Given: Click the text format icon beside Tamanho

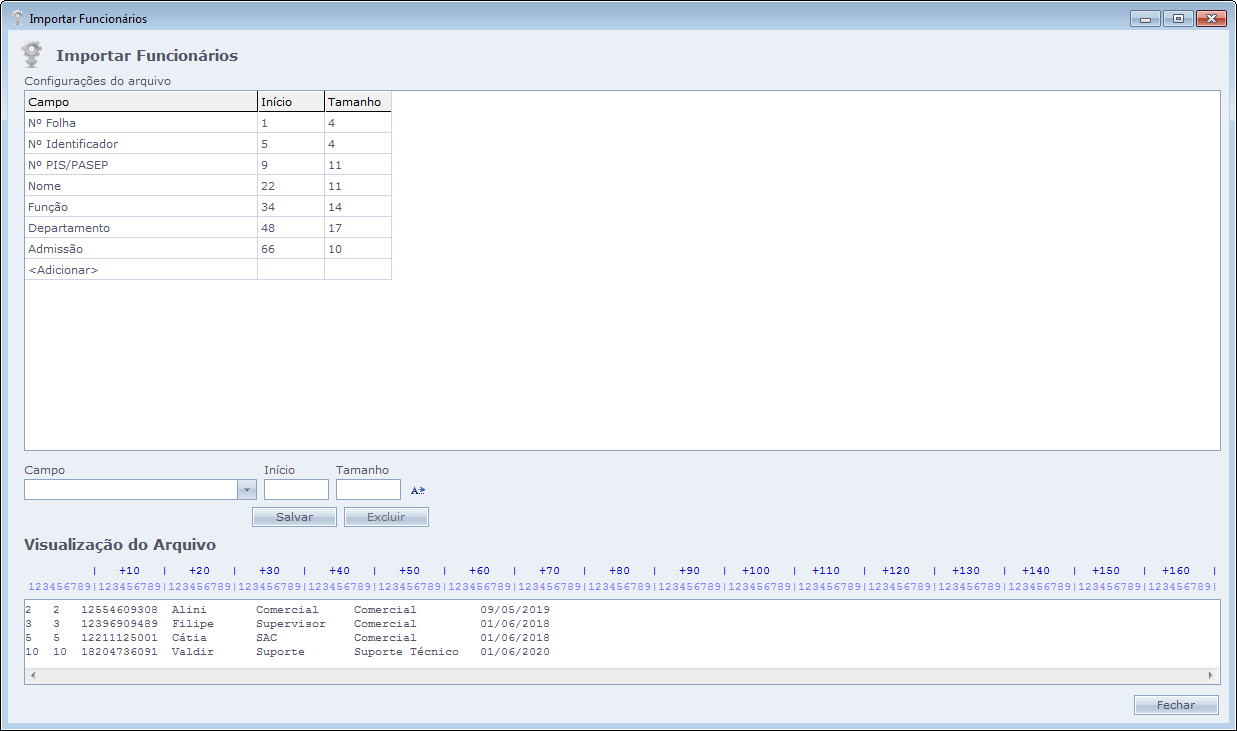Looking at the screenshot, I should point(418,490).
